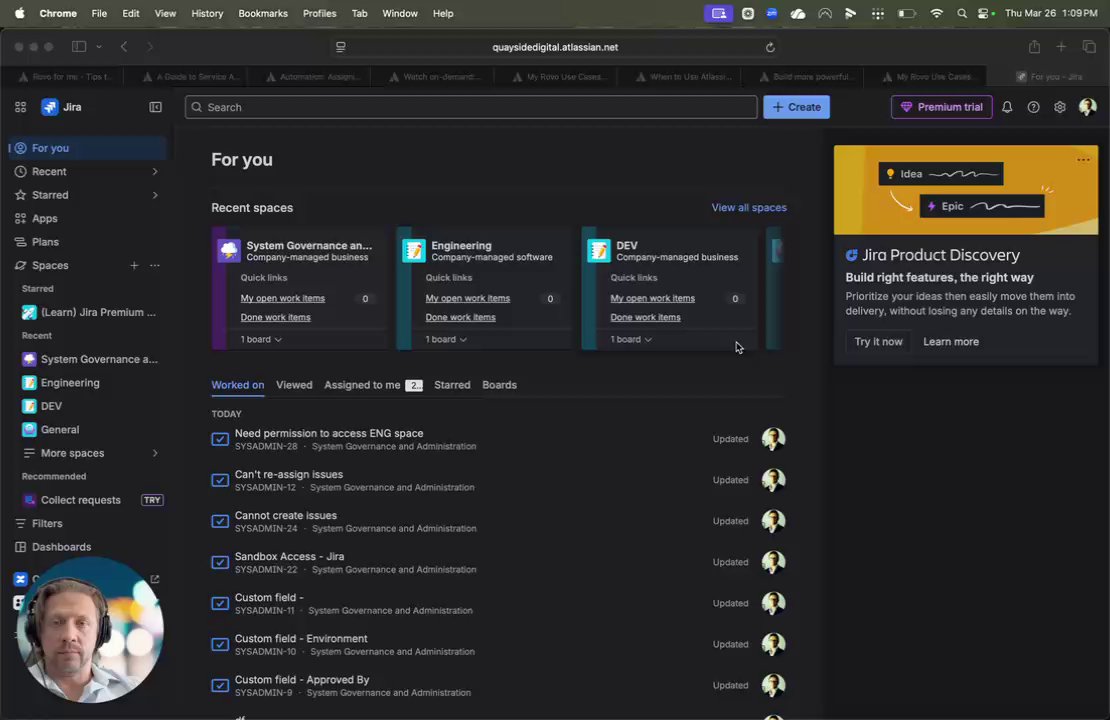Show the tab overview icon

coord(1089,47)
